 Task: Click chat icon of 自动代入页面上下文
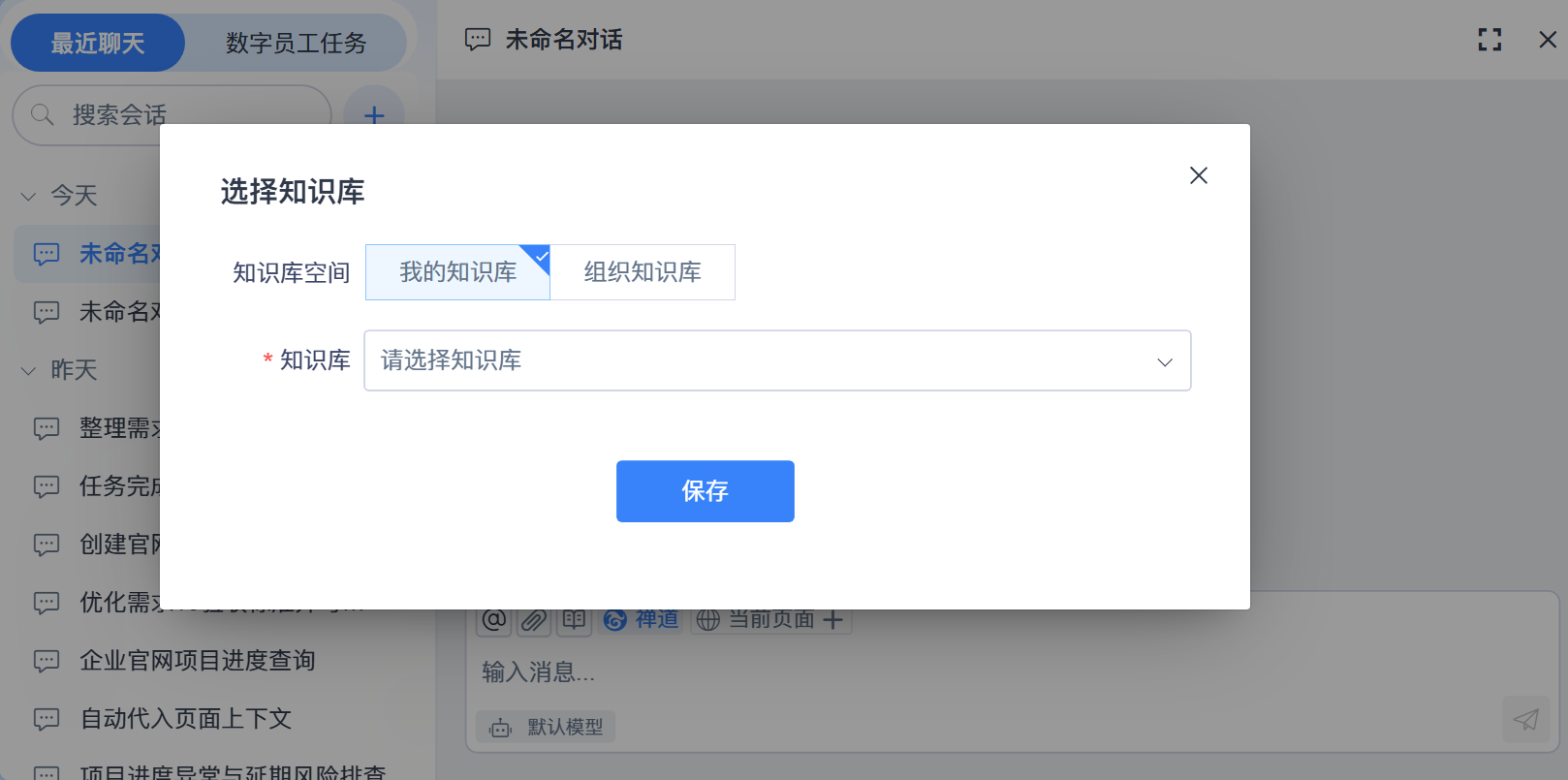point(47,719)
